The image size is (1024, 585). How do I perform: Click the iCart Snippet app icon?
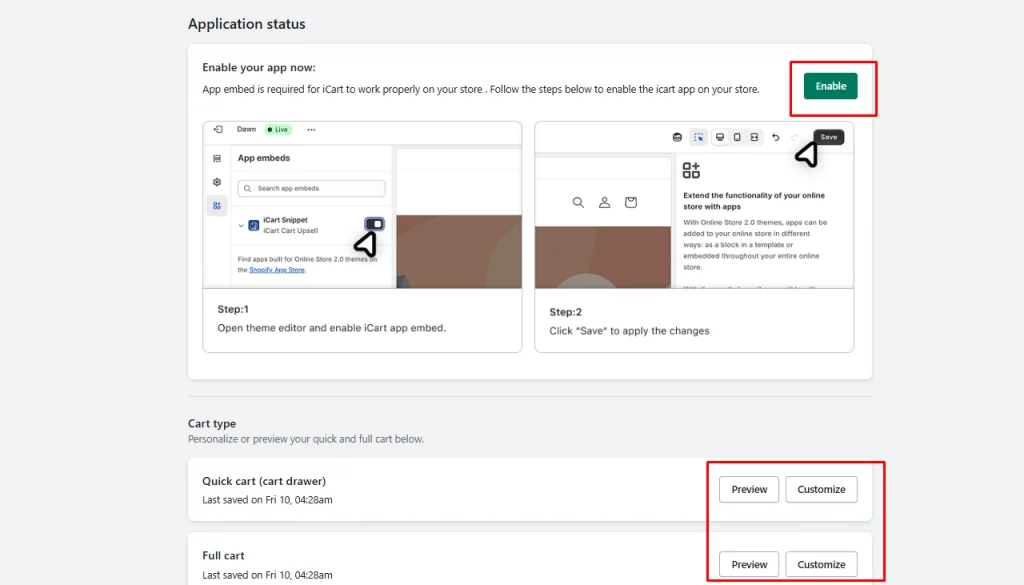(254, 225)
